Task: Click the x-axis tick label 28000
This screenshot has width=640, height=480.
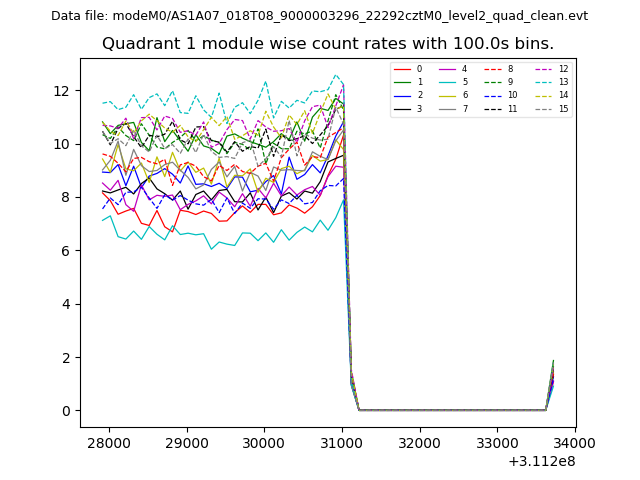Action: click(108, 443)
